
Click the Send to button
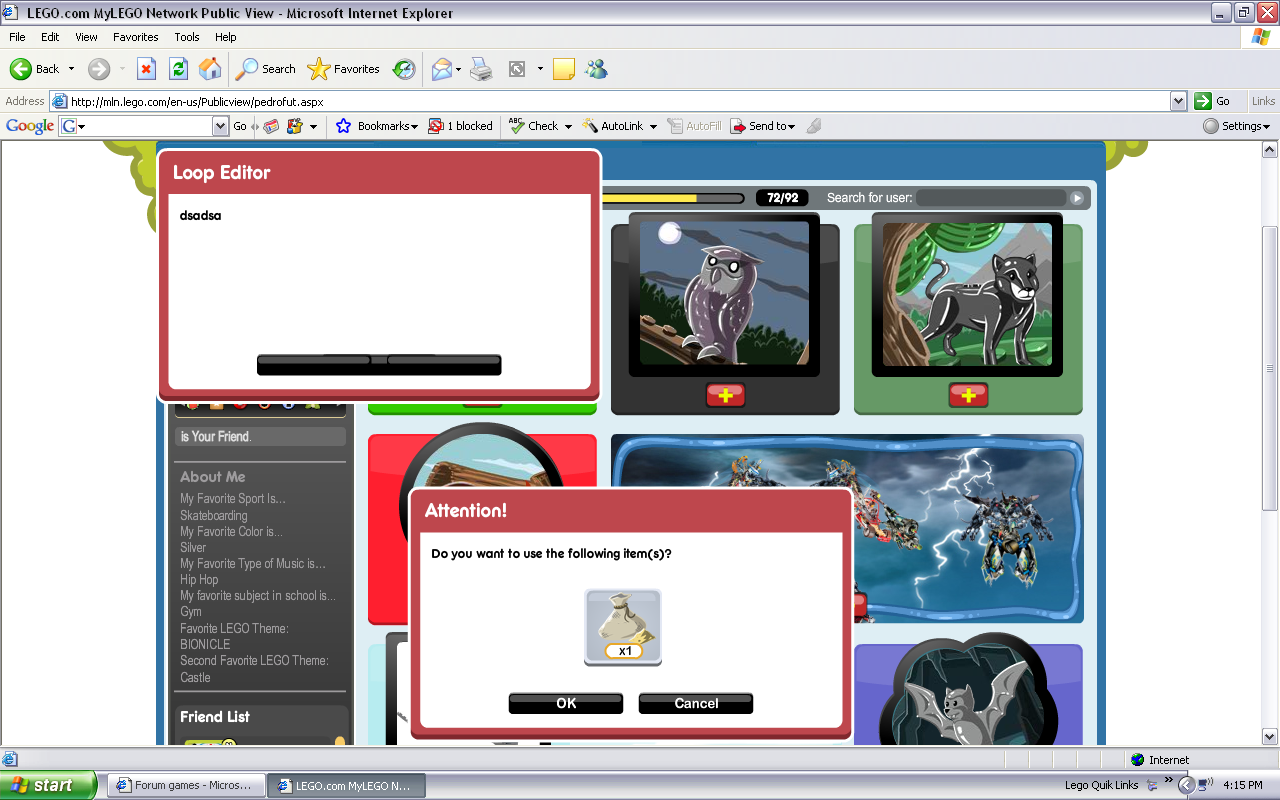pyautogui.click(x=762, y=126)
